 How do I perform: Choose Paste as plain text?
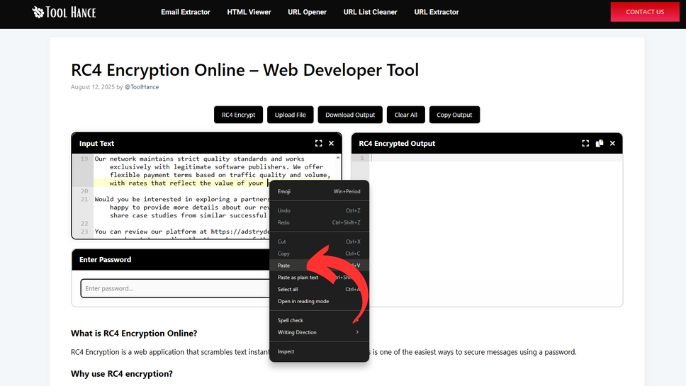coord(319,277)
